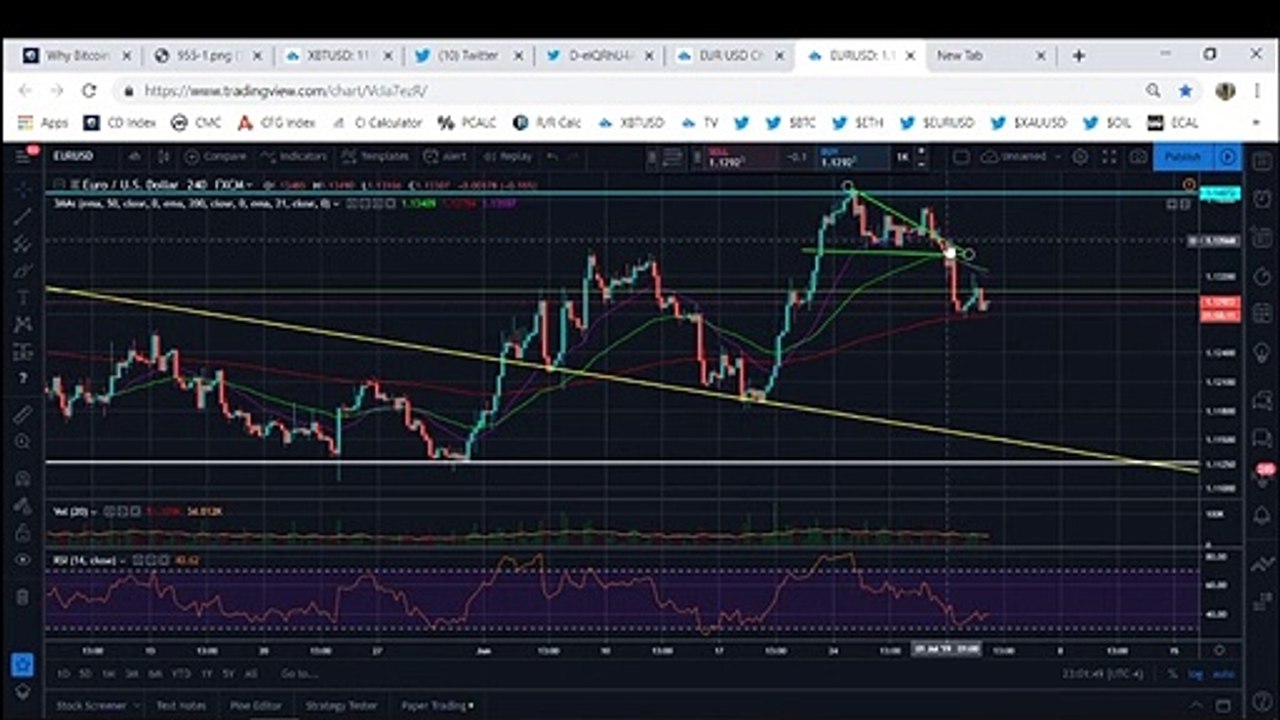The height and width of the screenshot is (720, 1280).
Task: Open chart settings gear icon
Action: pyautogui.click(x=1080, y=157)
